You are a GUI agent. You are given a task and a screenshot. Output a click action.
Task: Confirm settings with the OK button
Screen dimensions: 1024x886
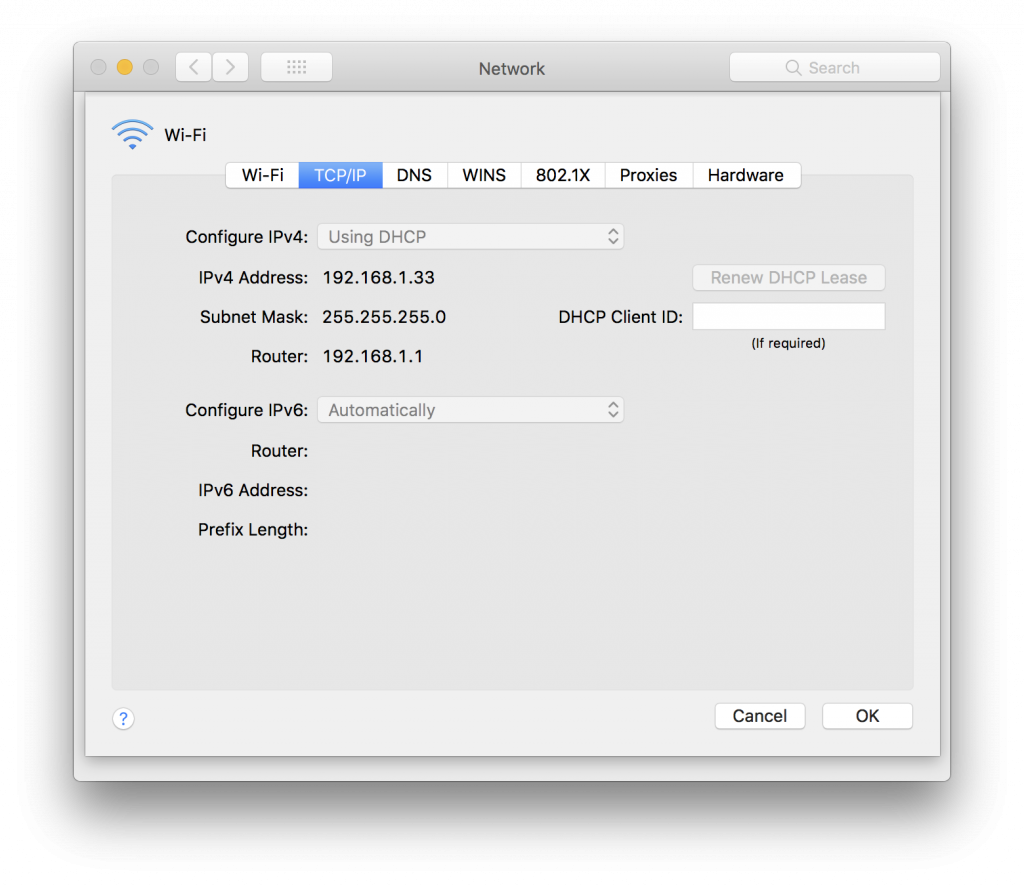pos(866,716)
